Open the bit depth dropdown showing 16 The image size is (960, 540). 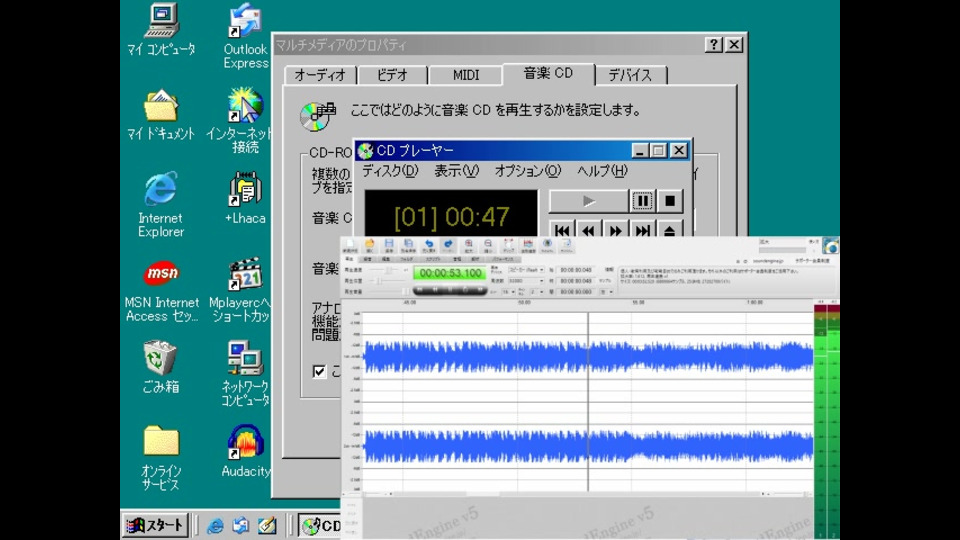tap(508, 292)
